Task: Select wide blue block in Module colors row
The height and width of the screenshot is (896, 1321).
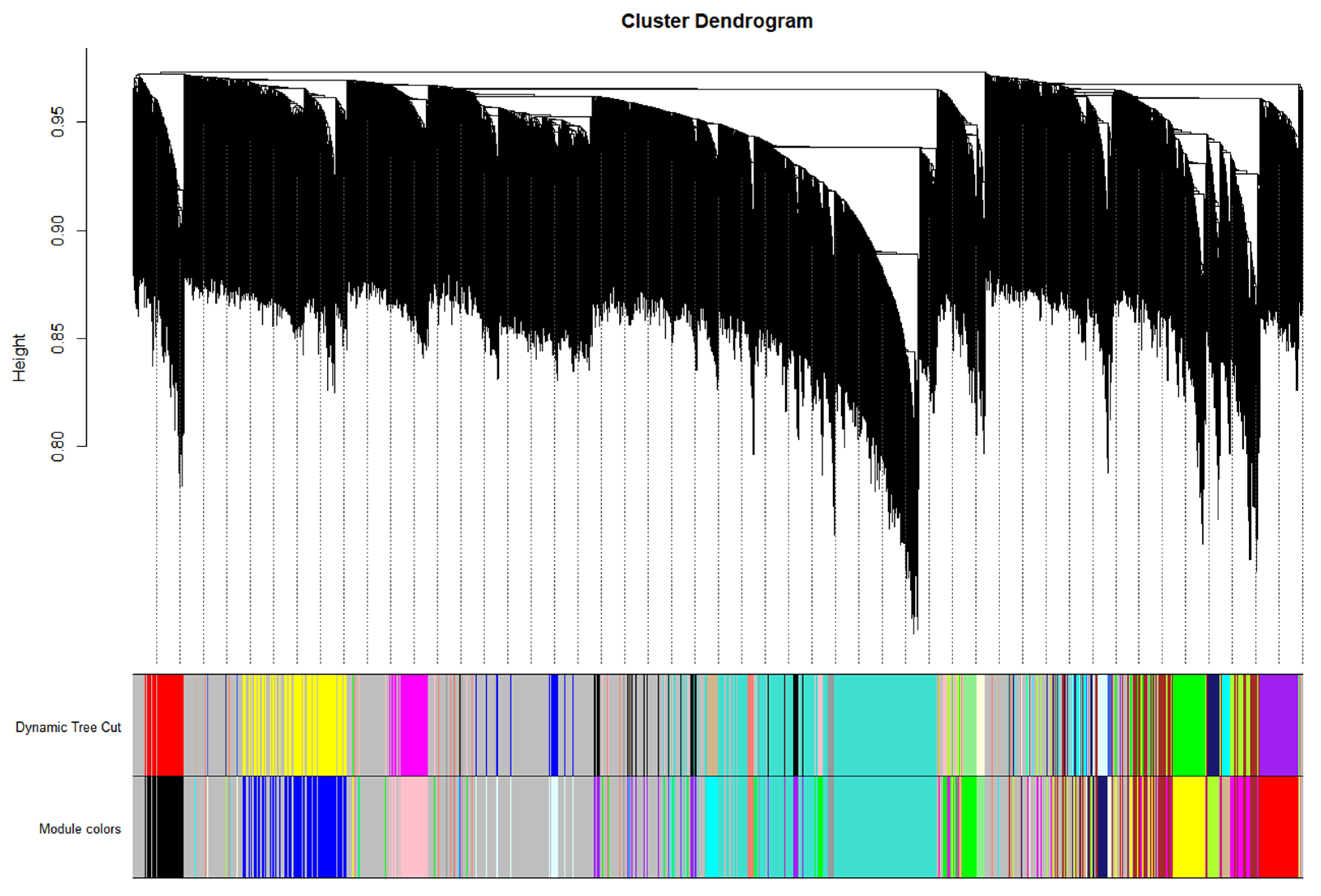Action: [x=326, y=827]
